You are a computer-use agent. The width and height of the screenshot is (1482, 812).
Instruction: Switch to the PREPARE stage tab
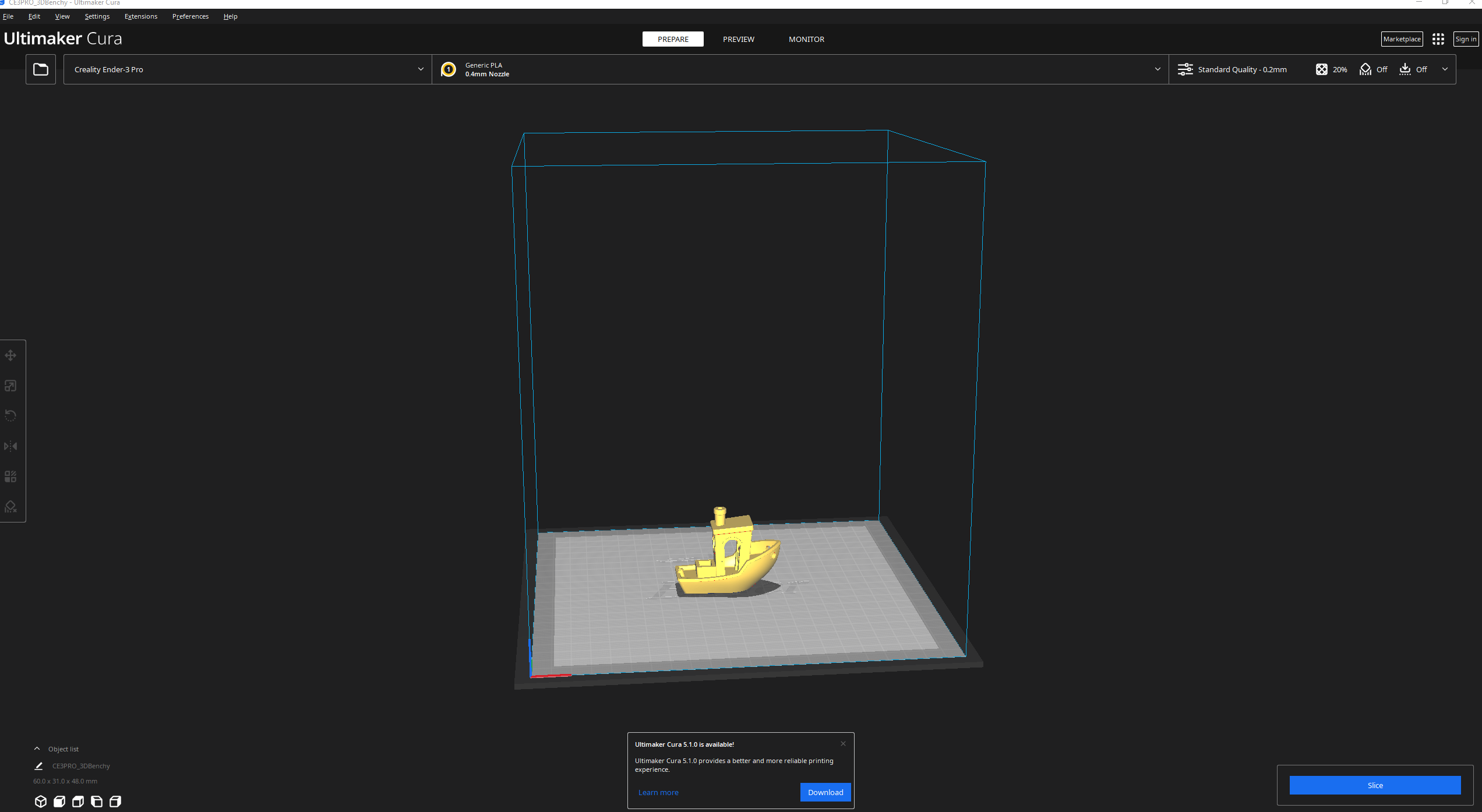coord(673,39)
